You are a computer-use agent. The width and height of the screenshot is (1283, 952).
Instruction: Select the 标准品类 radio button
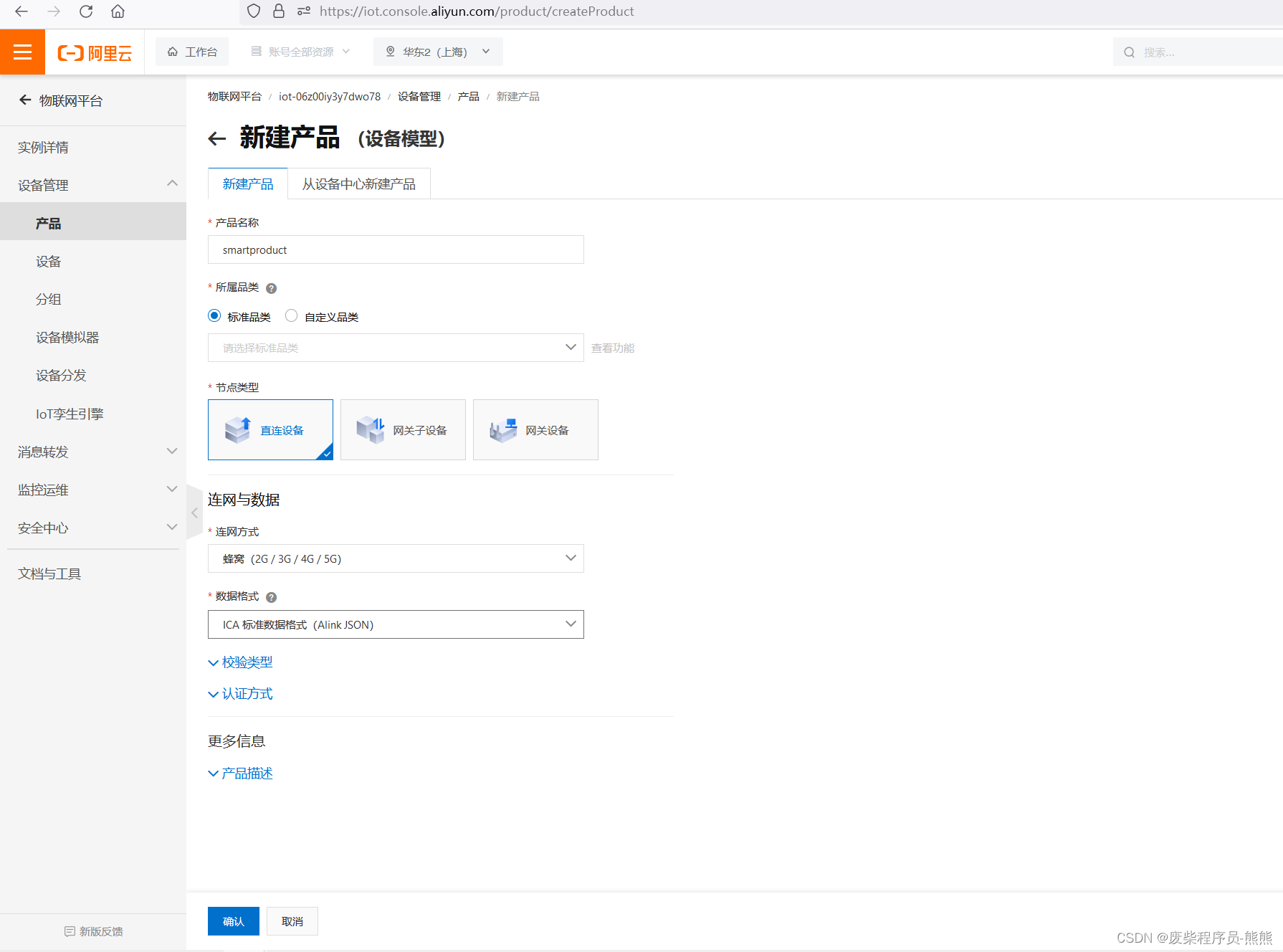coord(214,315)
